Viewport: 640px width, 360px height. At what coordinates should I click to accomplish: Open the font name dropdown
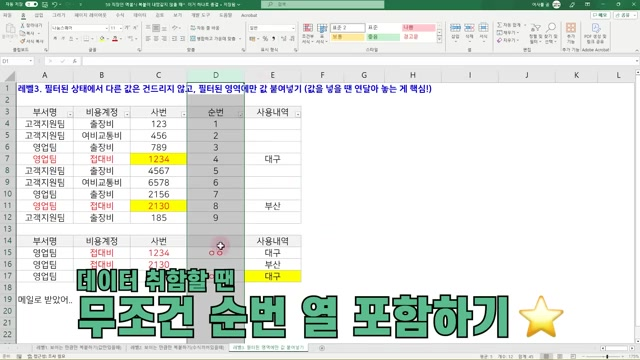[x=107, y=28]
